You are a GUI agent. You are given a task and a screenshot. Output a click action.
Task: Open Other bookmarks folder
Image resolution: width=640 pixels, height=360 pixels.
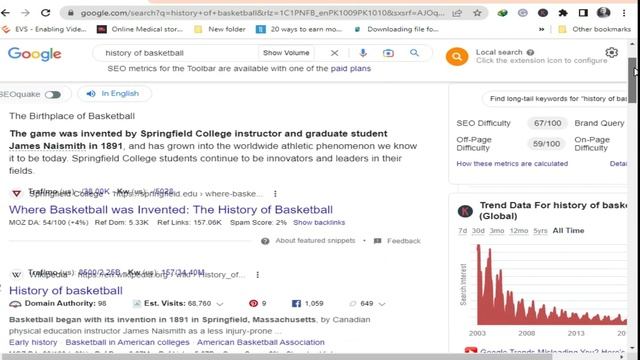coord(594,29)
